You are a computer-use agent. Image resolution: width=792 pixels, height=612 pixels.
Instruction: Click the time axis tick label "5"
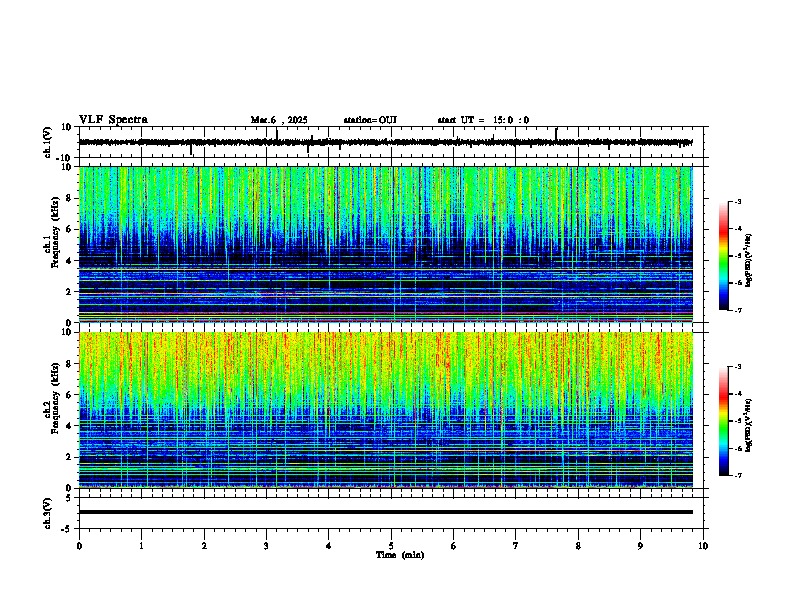click(391, 546)
